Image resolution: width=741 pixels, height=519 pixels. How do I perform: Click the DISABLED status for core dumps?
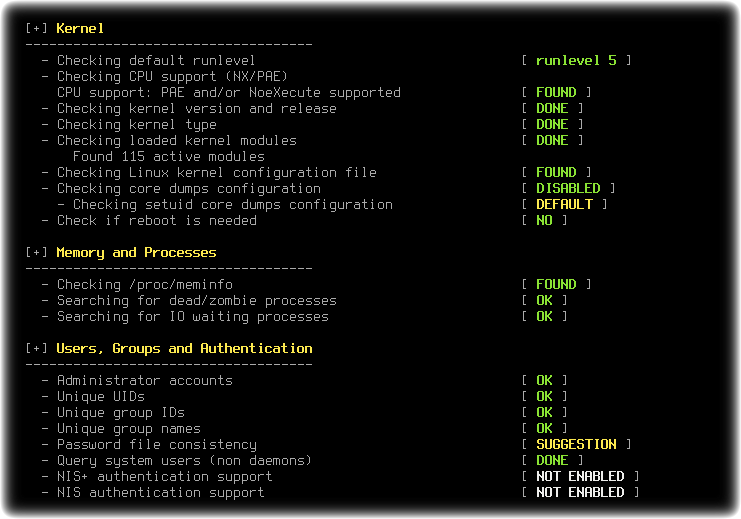[568, 189]
